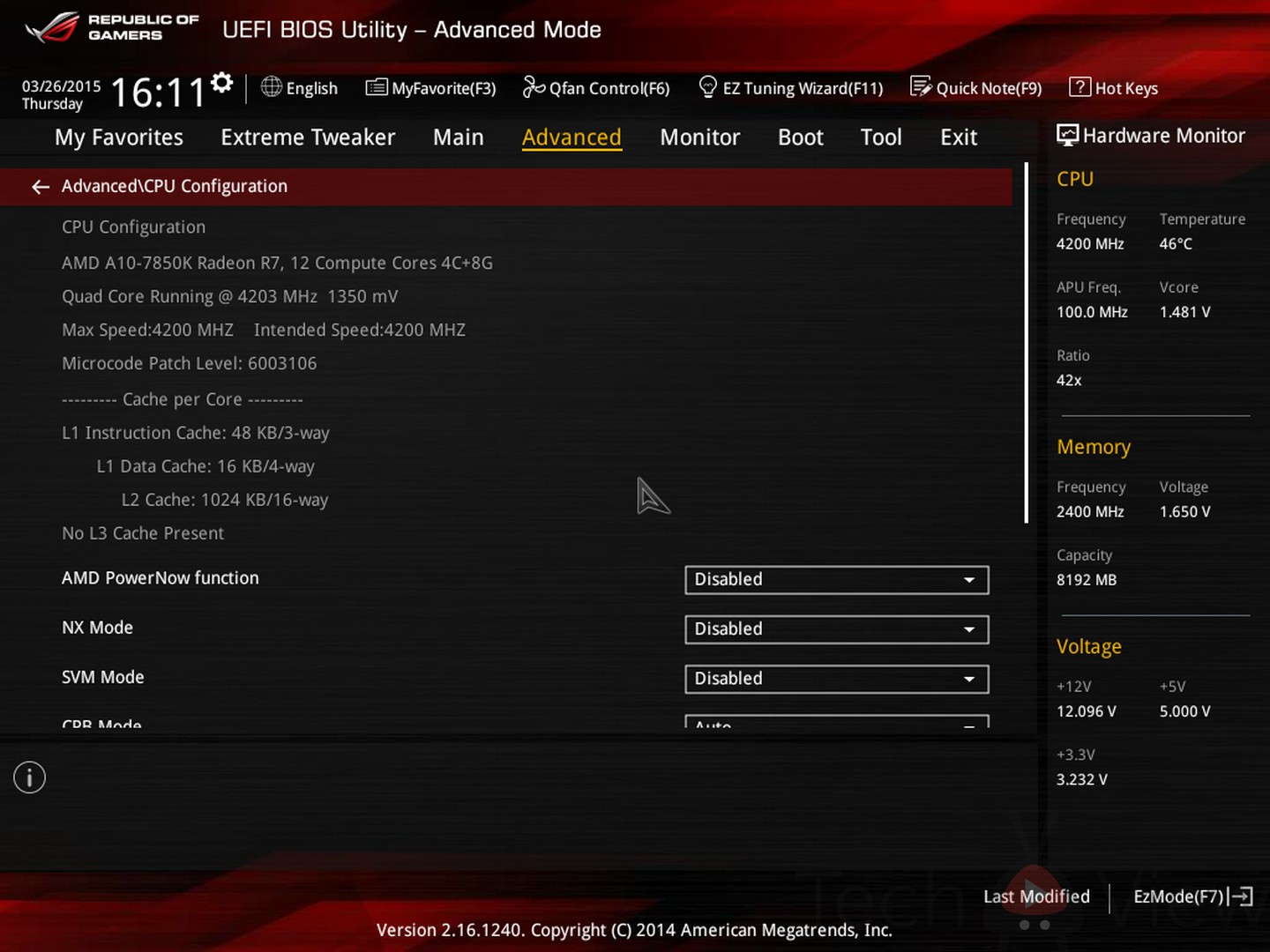This screenshot has width=1270, height=952.
Task: Select the AMD PowerNow function label
Action: tap(161, 578)
